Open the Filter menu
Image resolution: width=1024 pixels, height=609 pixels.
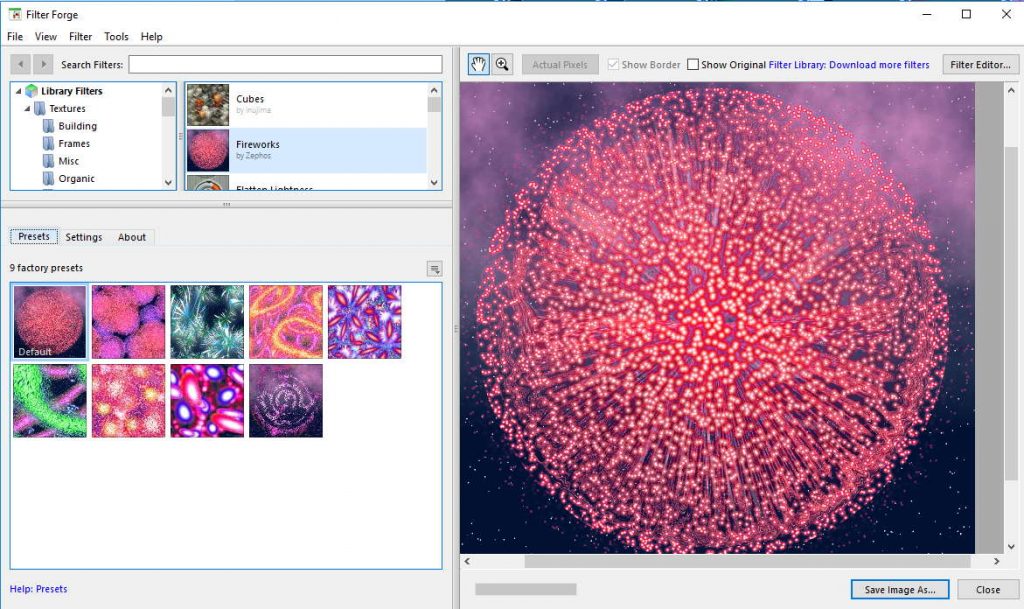click(80, 37)
